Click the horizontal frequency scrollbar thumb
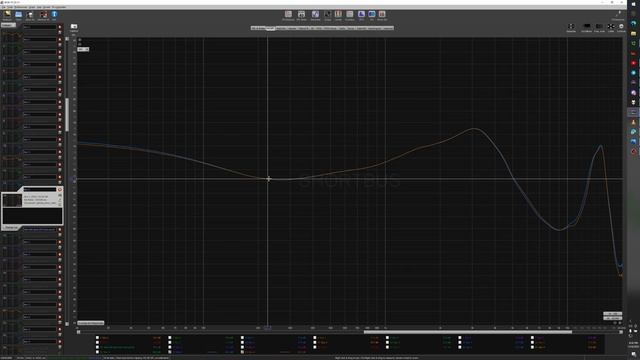The width and height of the screenshot is (640, 360). point(468,332)
